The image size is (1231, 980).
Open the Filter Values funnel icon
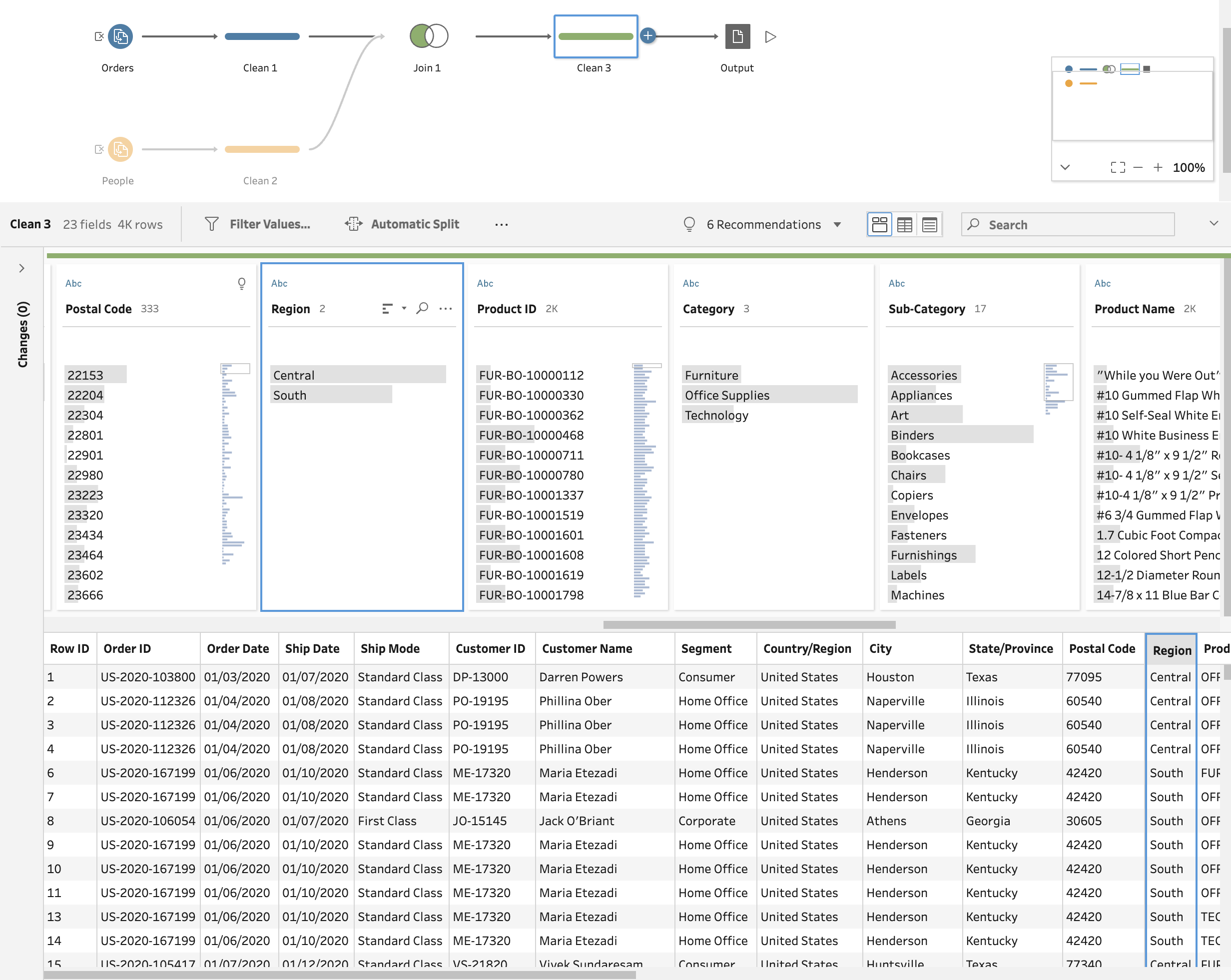[212, 224]
